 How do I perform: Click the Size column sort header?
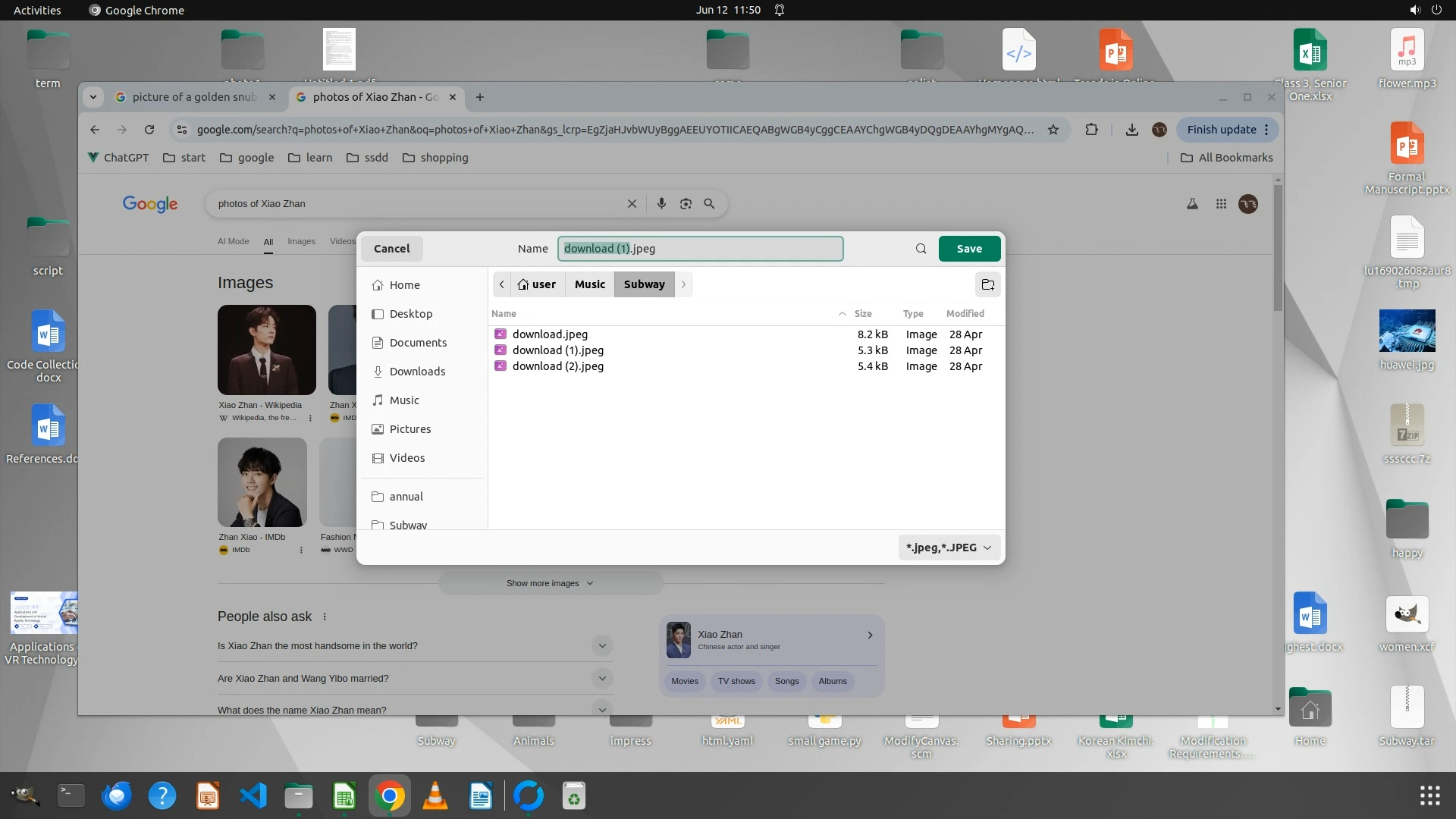point(863,313)
